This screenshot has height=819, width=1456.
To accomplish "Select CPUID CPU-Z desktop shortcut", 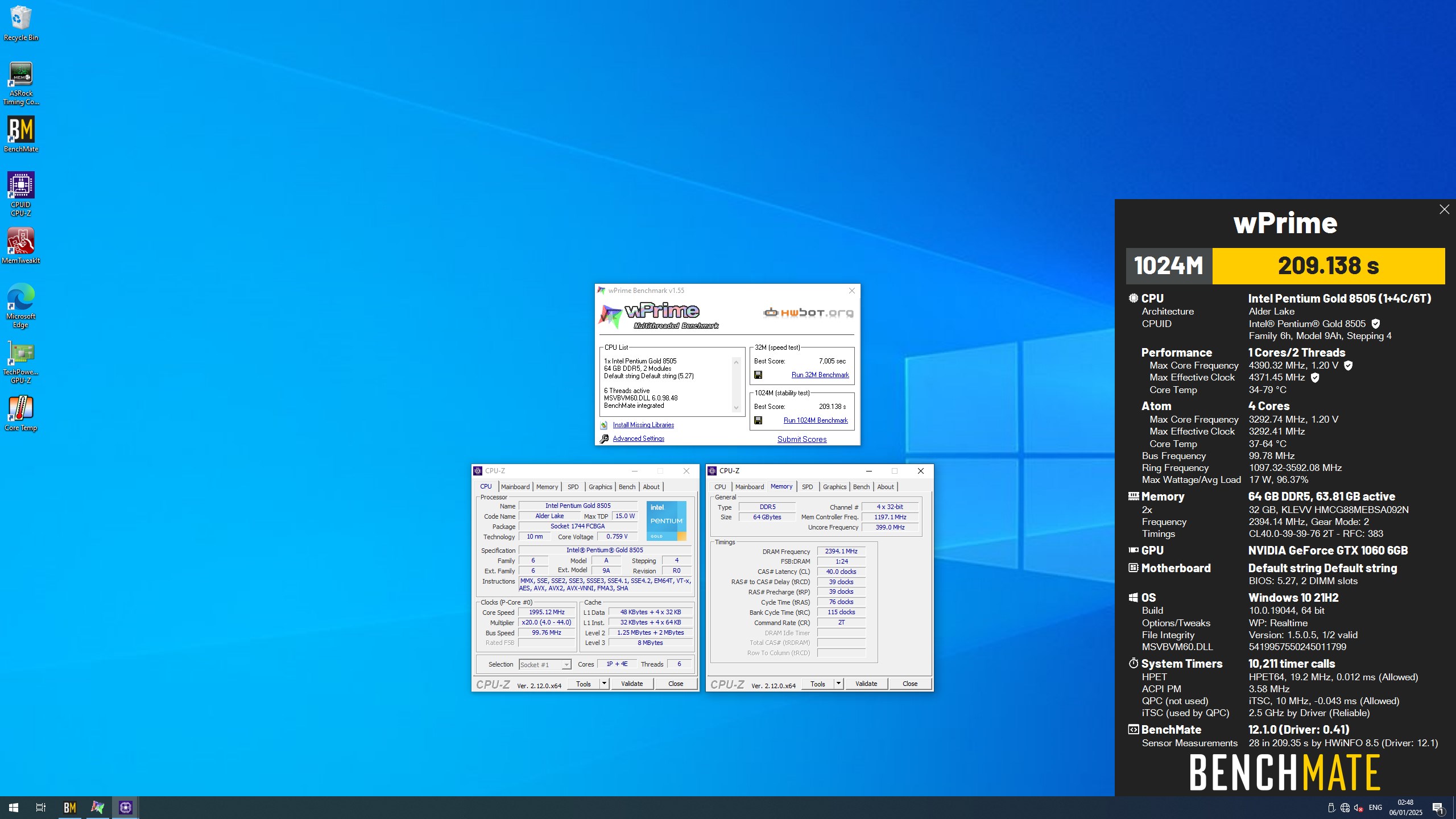I will [21, 194].
